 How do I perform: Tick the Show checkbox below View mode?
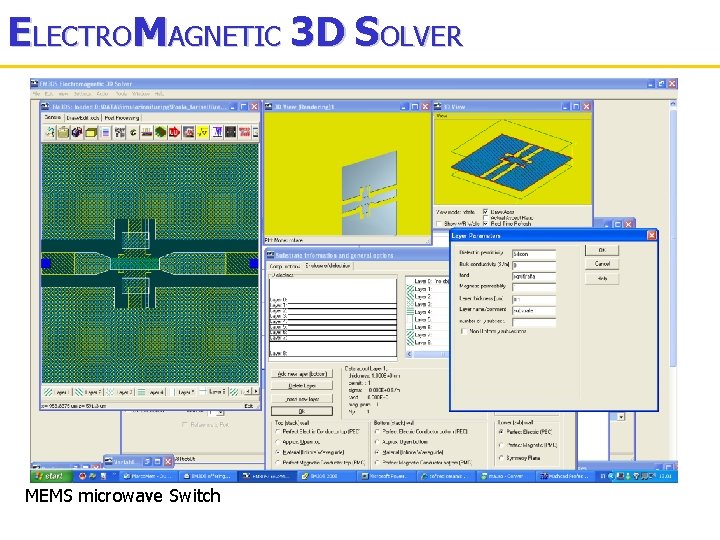439,224
